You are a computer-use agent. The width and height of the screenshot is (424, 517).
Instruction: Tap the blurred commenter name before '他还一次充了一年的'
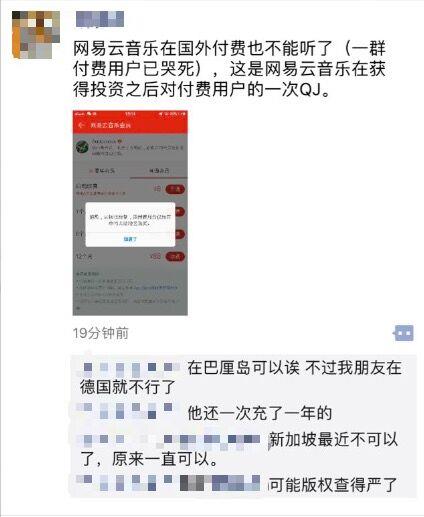pos(125,411)
